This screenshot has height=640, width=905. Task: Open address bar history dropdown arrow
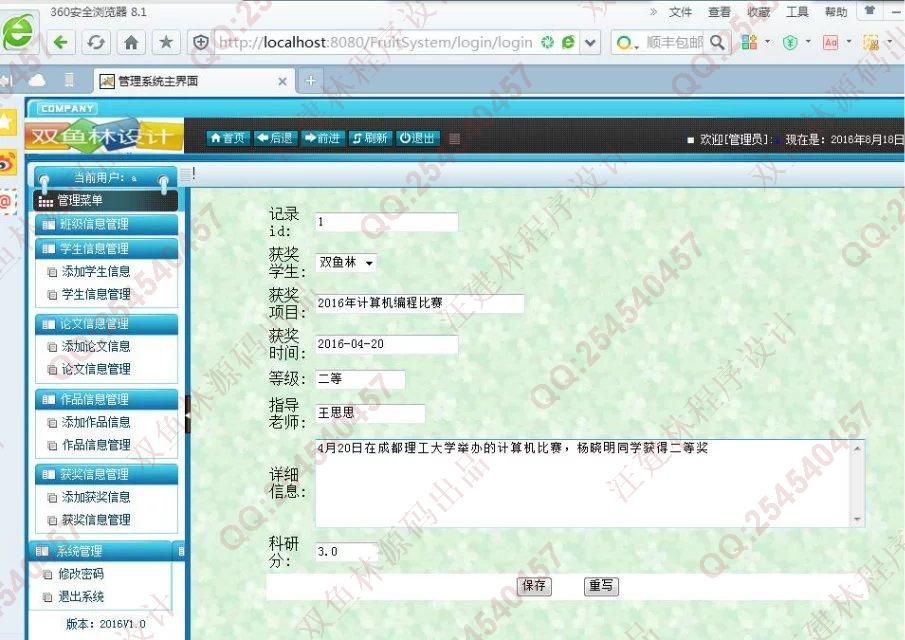point(590,42)
